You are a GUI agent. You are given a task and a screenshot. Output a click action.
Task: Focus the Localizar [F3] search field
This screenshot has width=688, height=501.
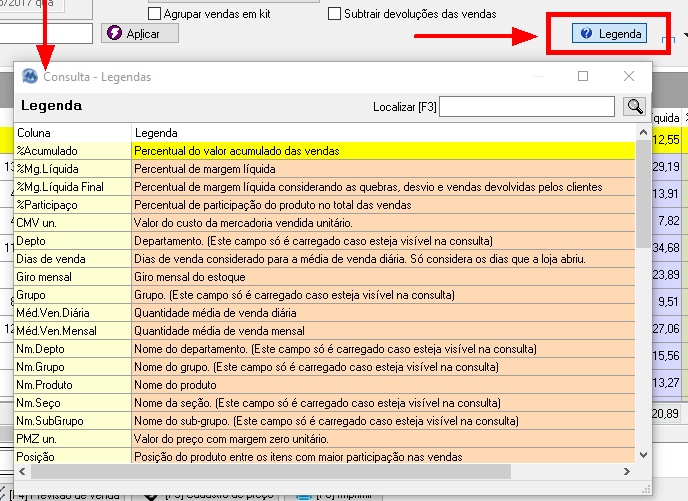(527, 107)
